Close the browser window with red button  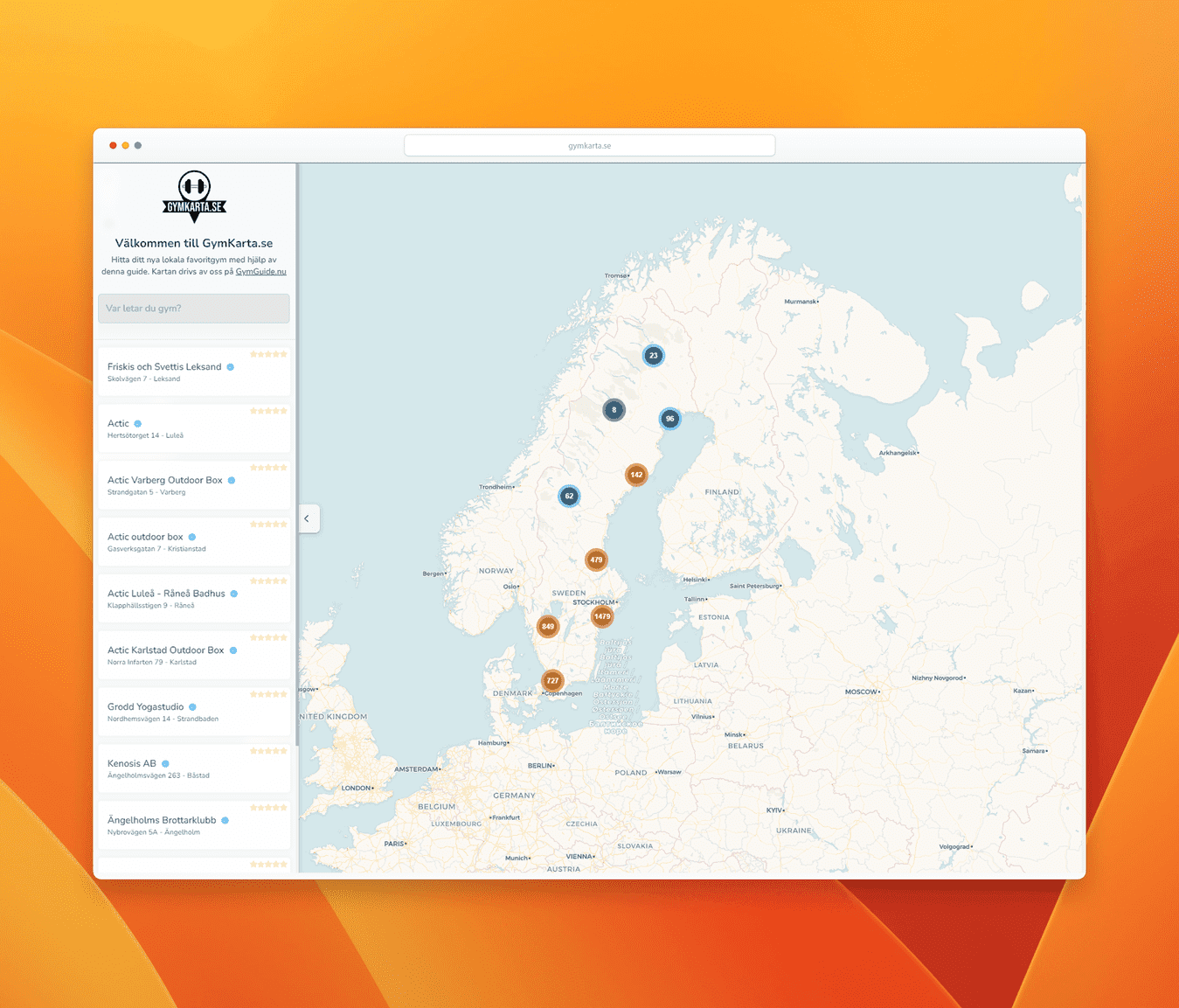[113, 145]
